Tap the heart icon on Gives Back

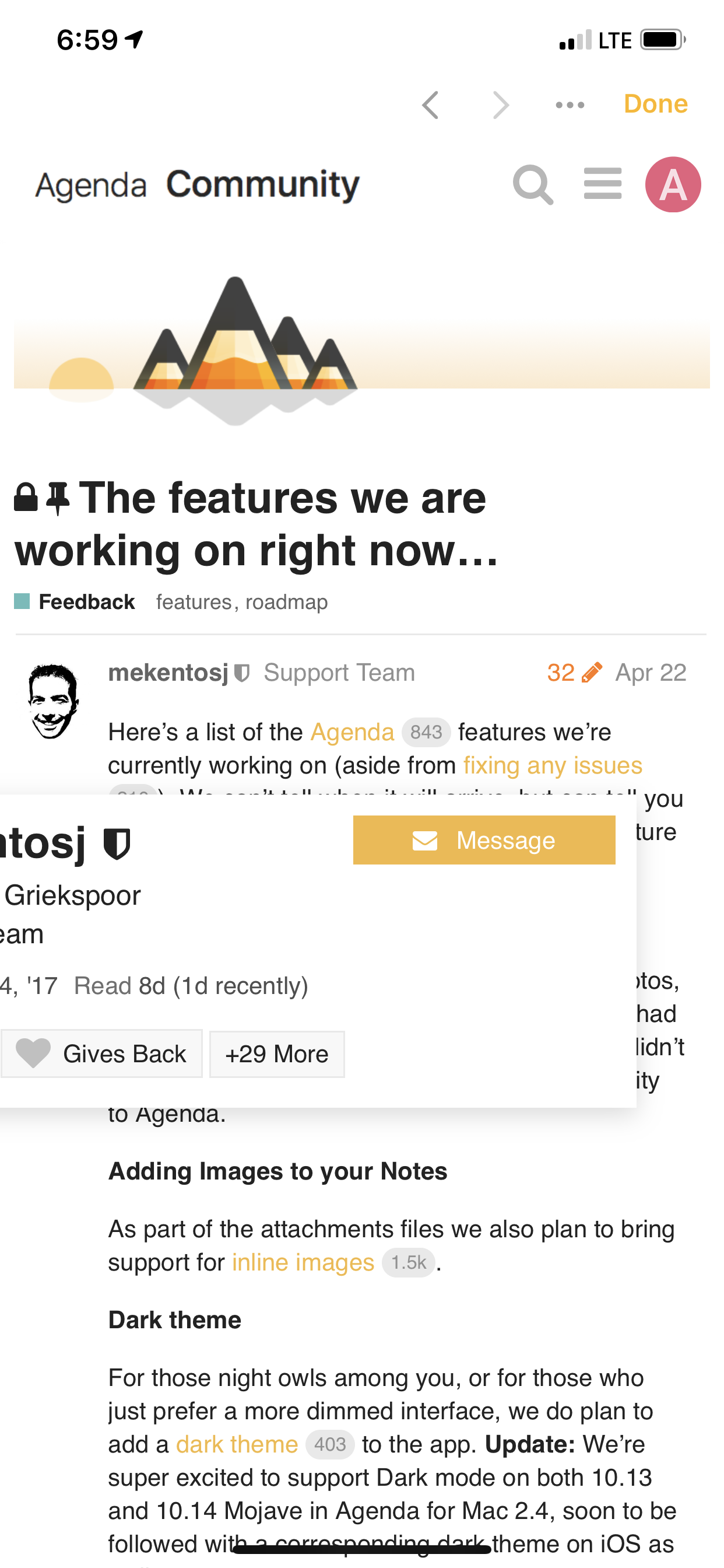(x=33, y=1053)
